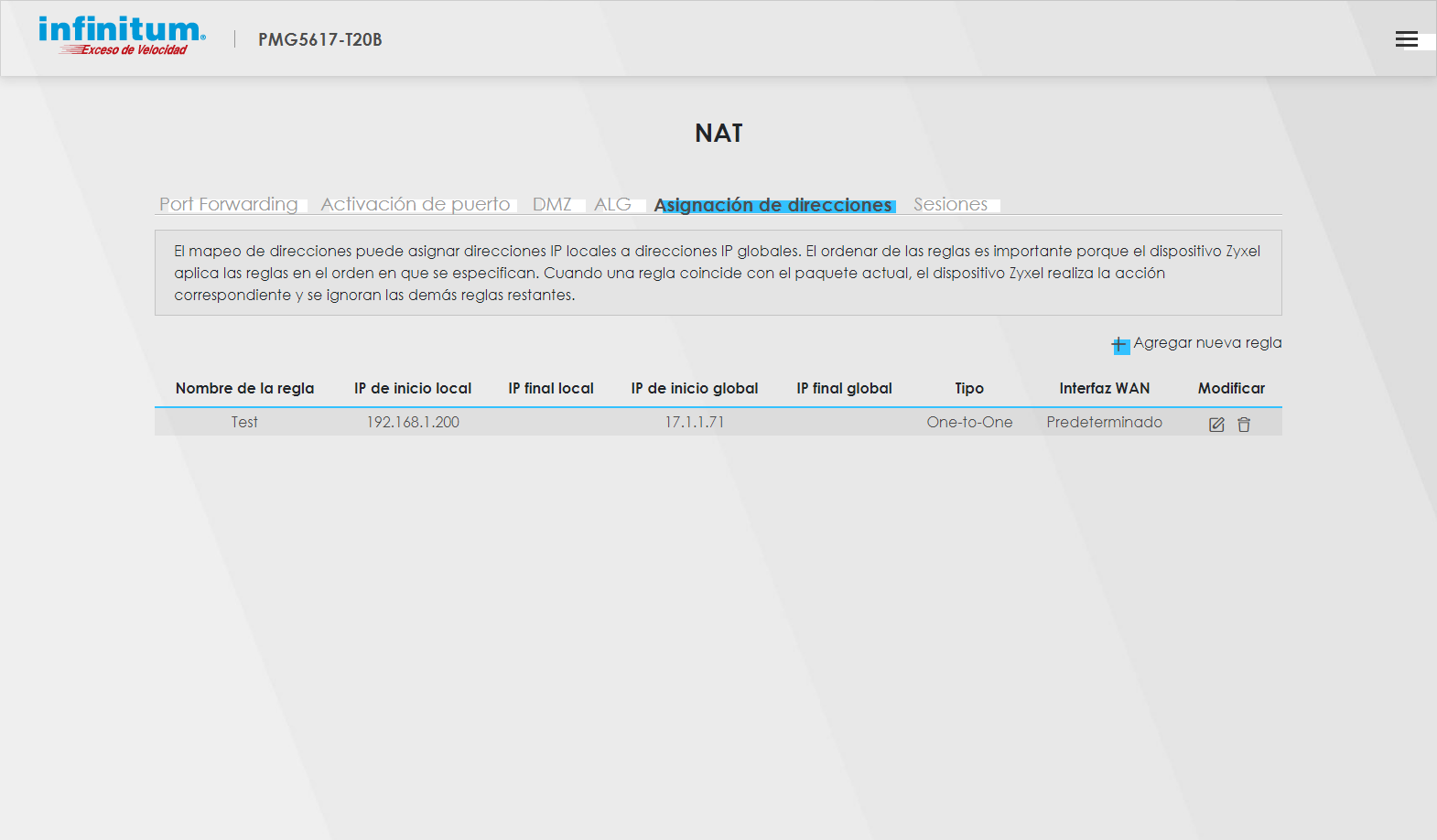The image size is (1437, 840).
Task: Open the hamburger main menu
Action: [x=1406, y=39]
